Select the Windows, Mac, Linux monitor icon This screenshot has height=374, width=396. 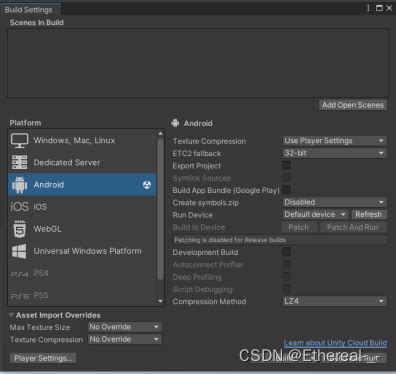coord(19,141)
